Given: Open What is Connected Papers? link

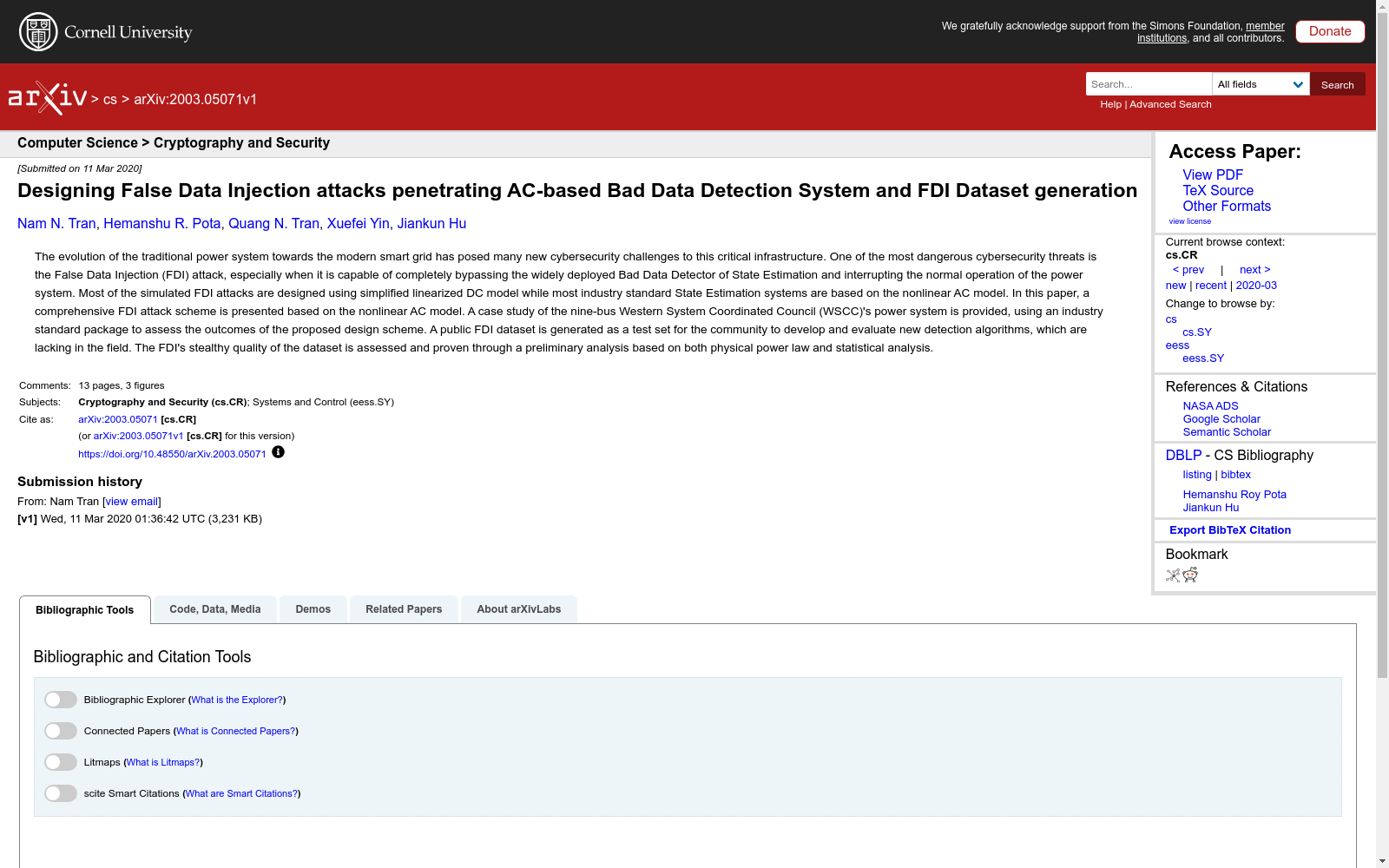Looking at the screenshot, I should [x=236, y=731].
